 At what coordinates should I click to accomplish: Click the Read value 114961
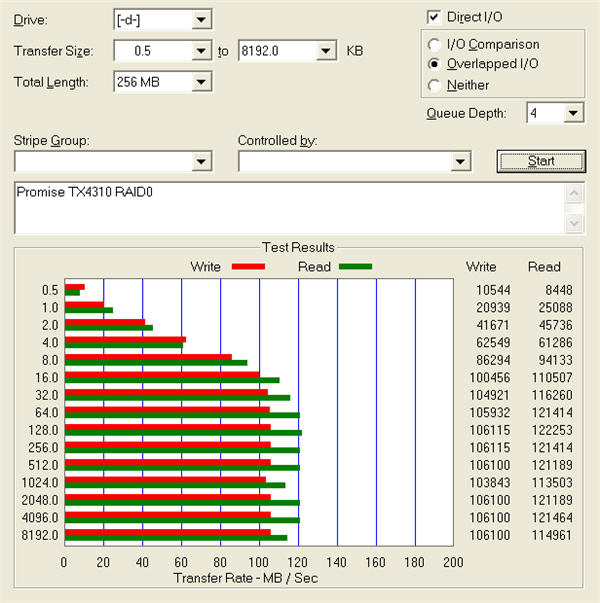coord(552,535)
